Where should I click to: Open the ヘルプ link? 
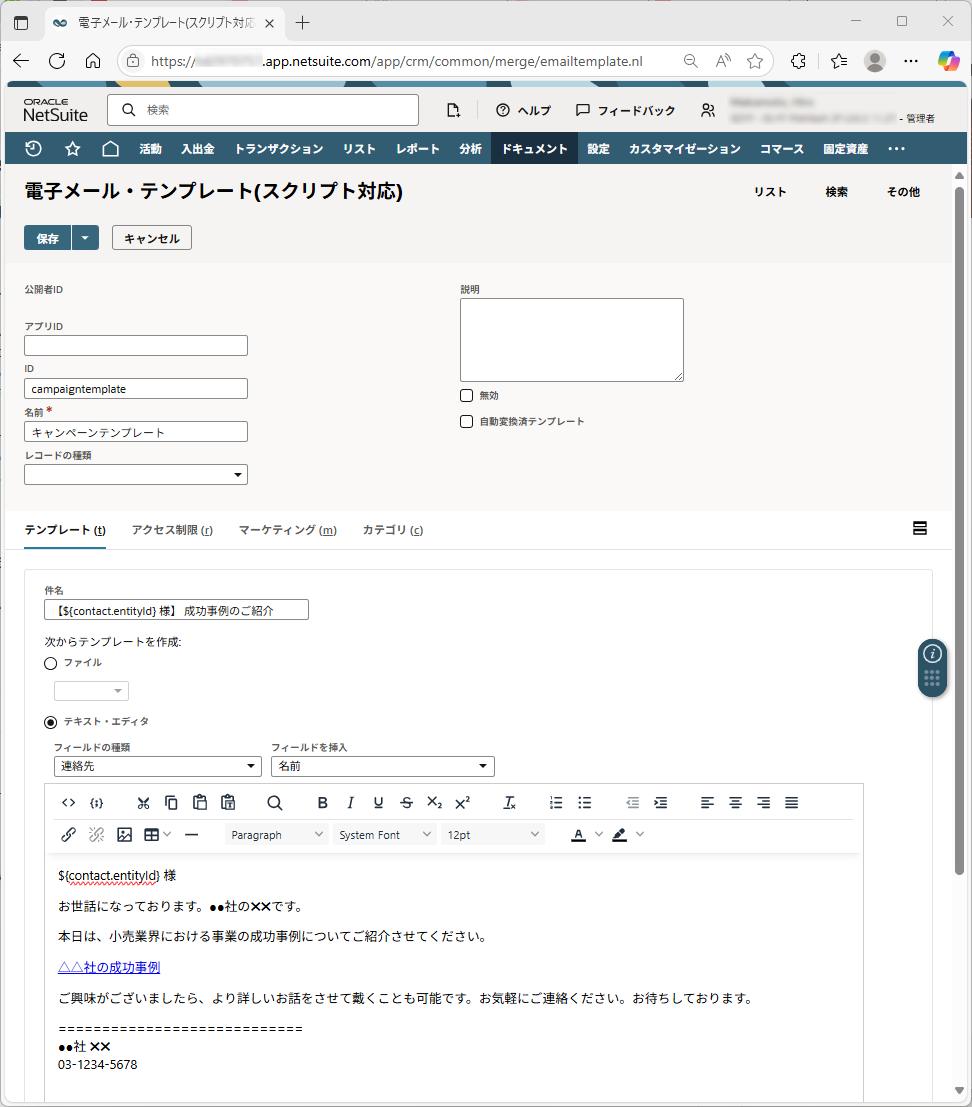coord(523,110)
